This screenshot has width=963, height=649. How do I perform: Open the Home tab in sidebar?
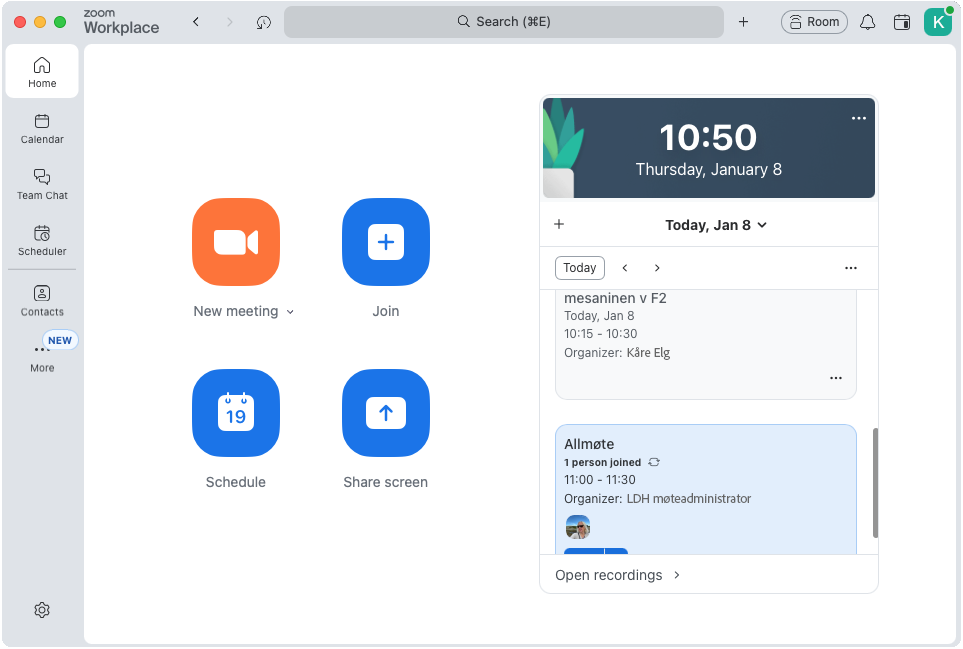42,72
